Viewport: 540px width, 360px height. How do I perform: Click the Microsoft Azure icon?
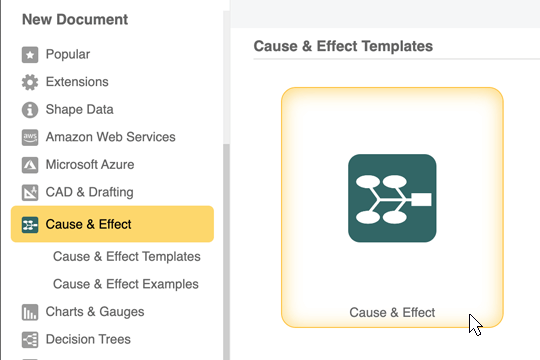tap(30, 165)
